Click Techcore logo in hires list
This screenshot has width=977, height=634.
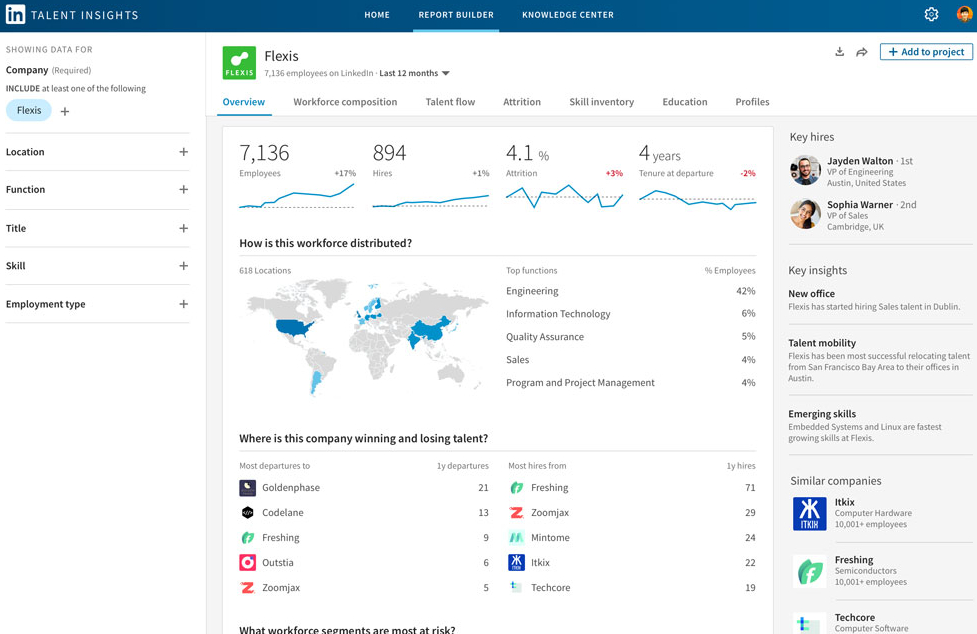[x=517, y=587]
